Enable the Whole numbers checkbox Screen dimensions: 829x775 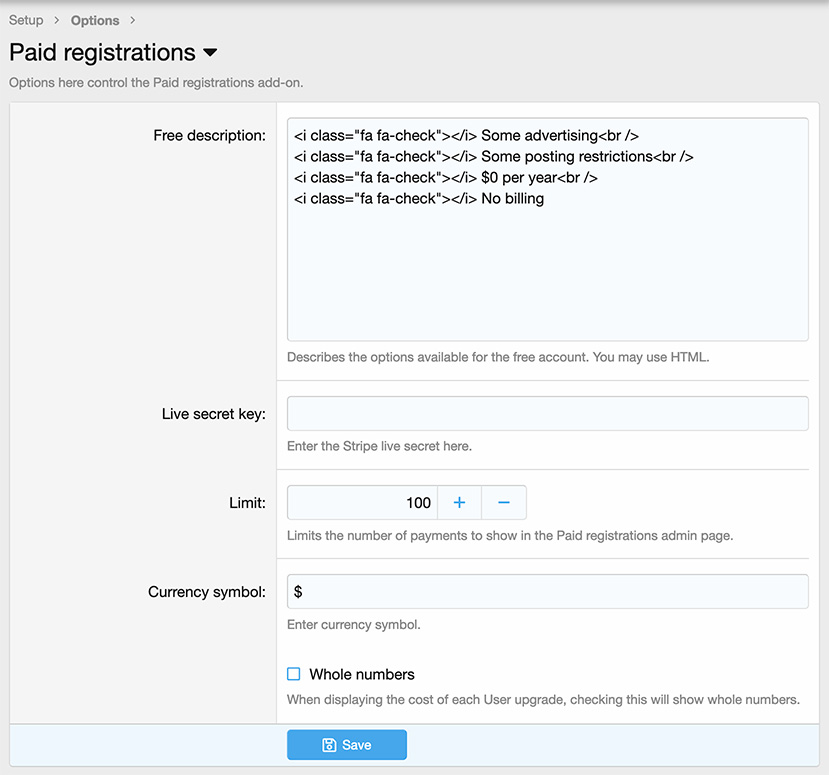tap(294, 674)
